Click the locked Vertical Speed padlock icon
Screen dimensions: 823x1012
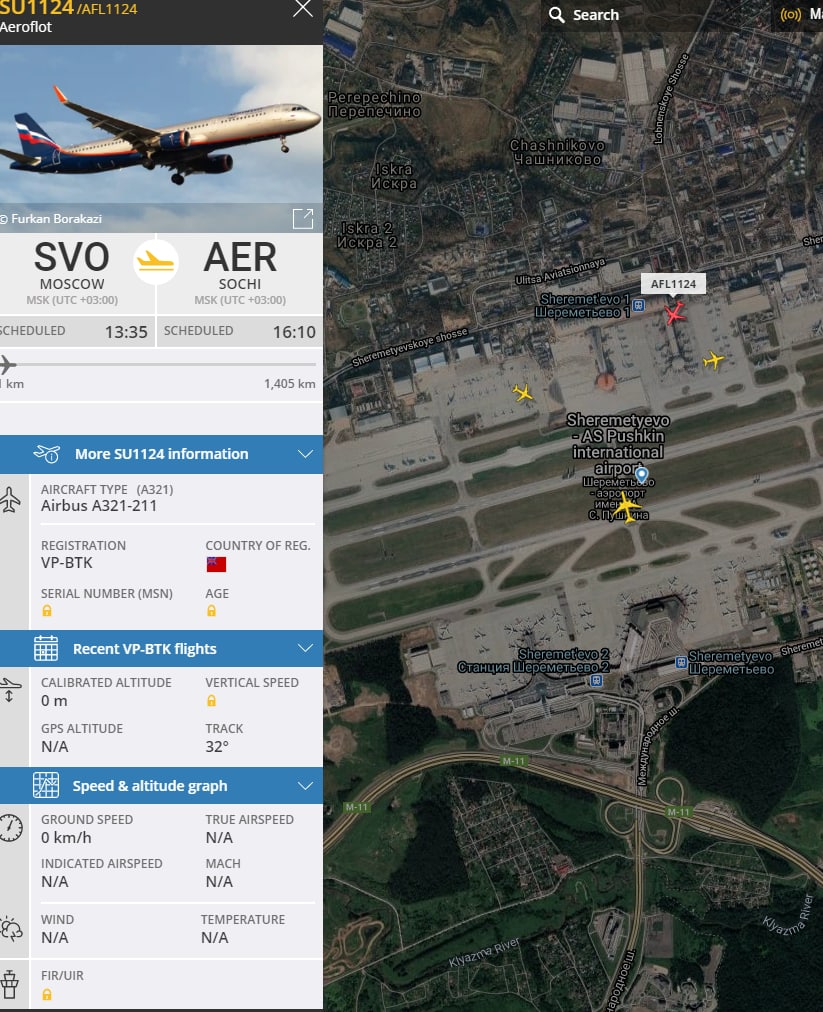(x=211, y=700)
